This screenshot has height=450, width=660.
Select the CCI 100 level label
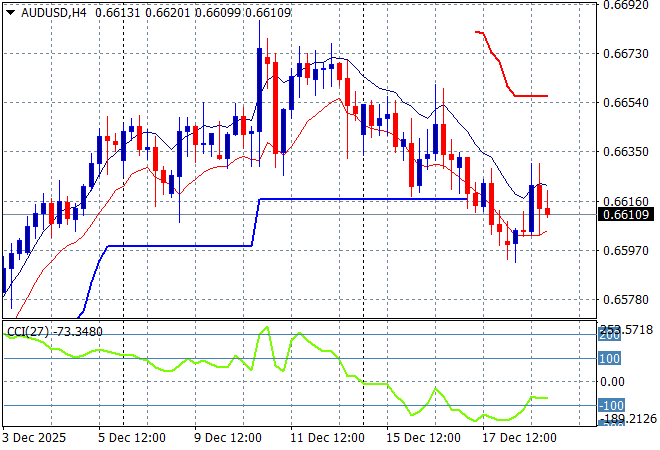(x=609, y=359)
